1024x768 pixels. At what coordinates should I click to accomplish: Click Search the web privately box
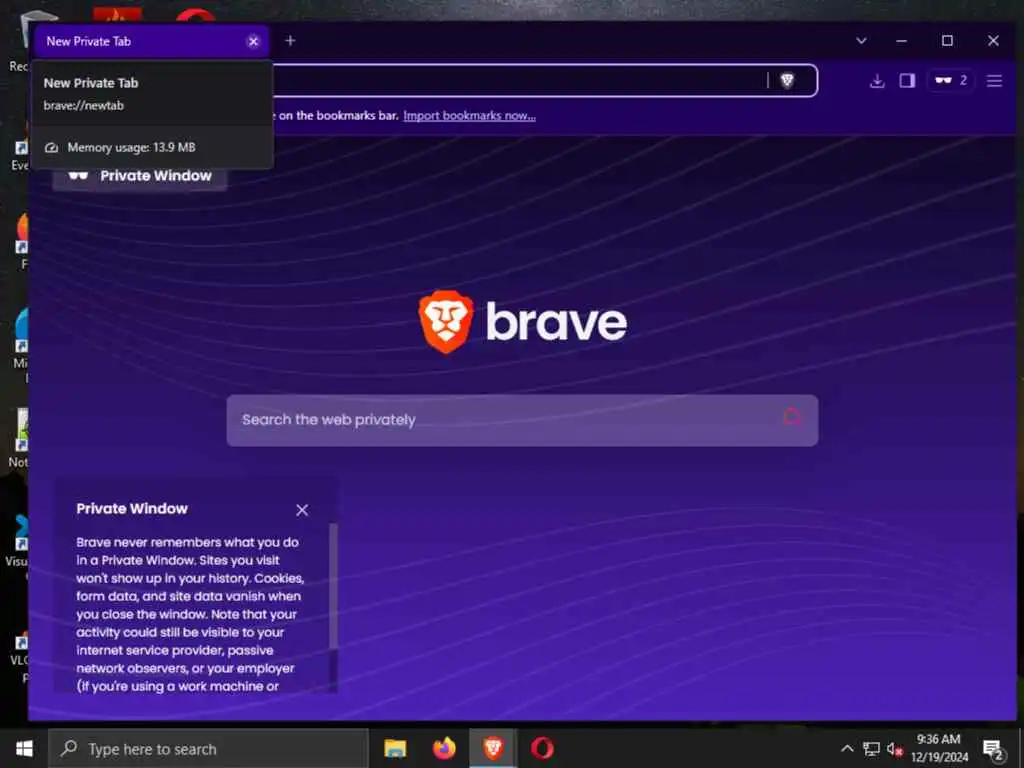pyautogui.click(x=522, y=420)
